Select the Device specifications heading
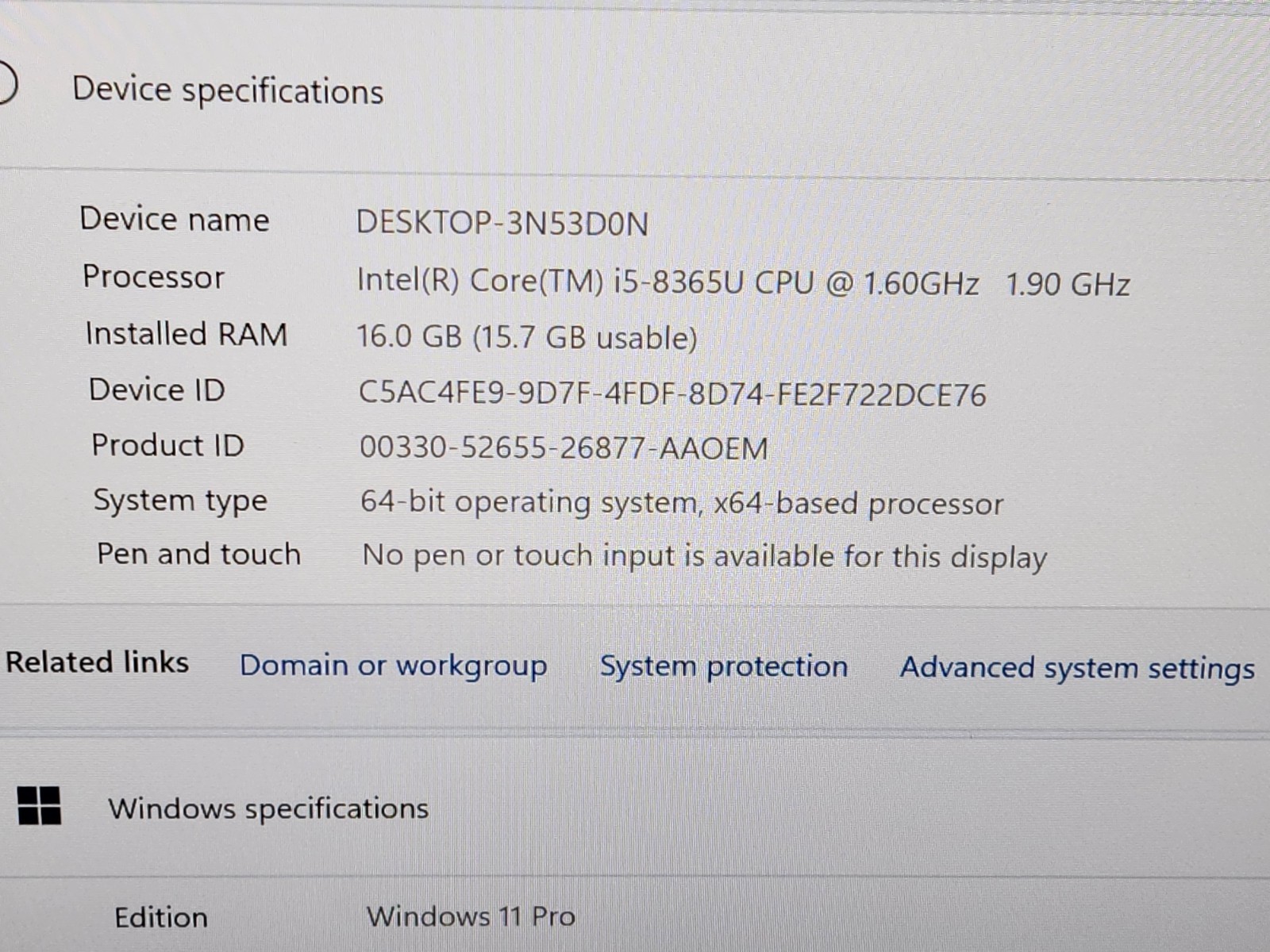 click(228, 90)
